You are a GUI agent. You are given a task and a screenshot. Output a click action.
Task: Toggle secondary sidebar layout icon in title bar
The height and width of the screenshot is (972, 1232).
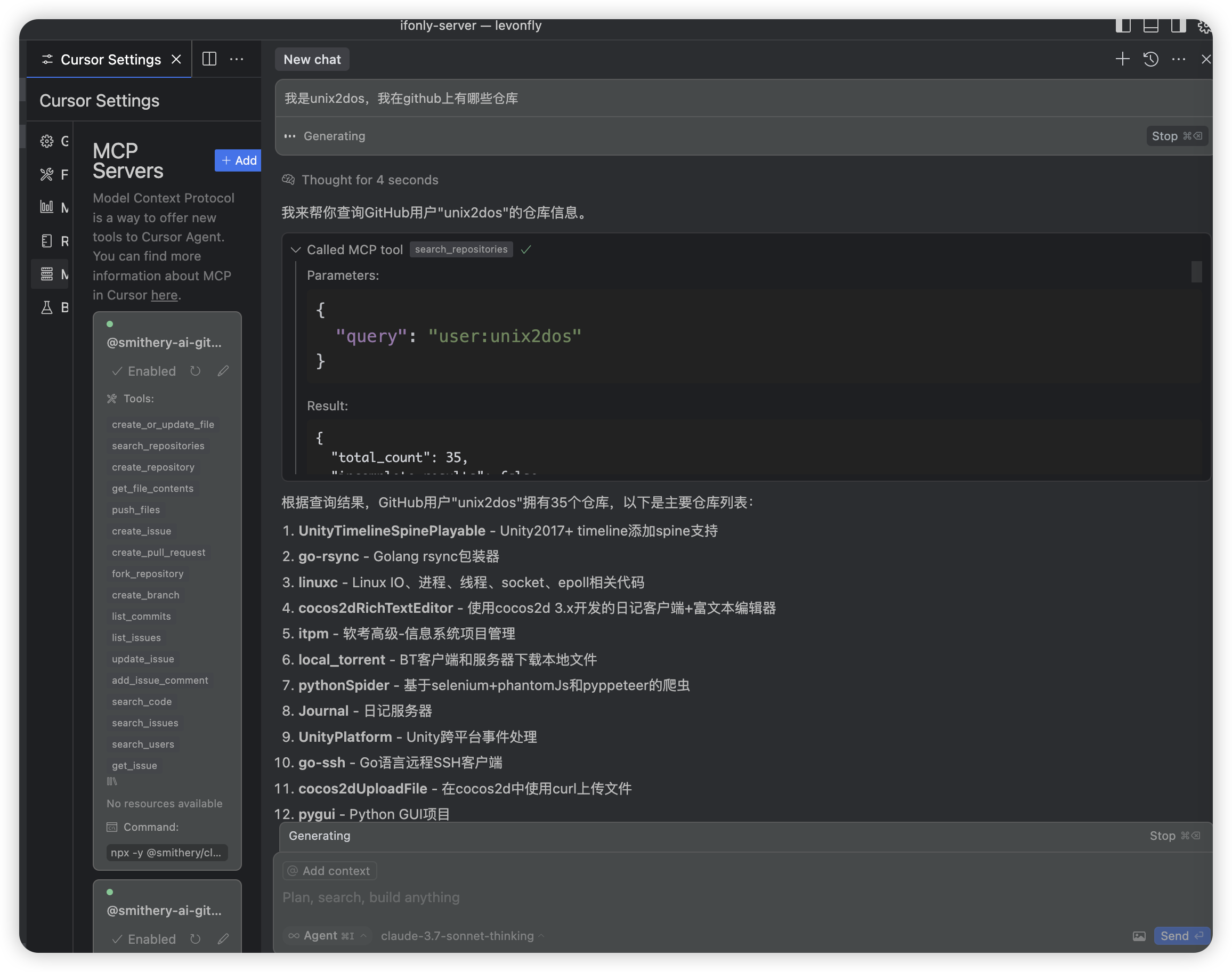1179,26
